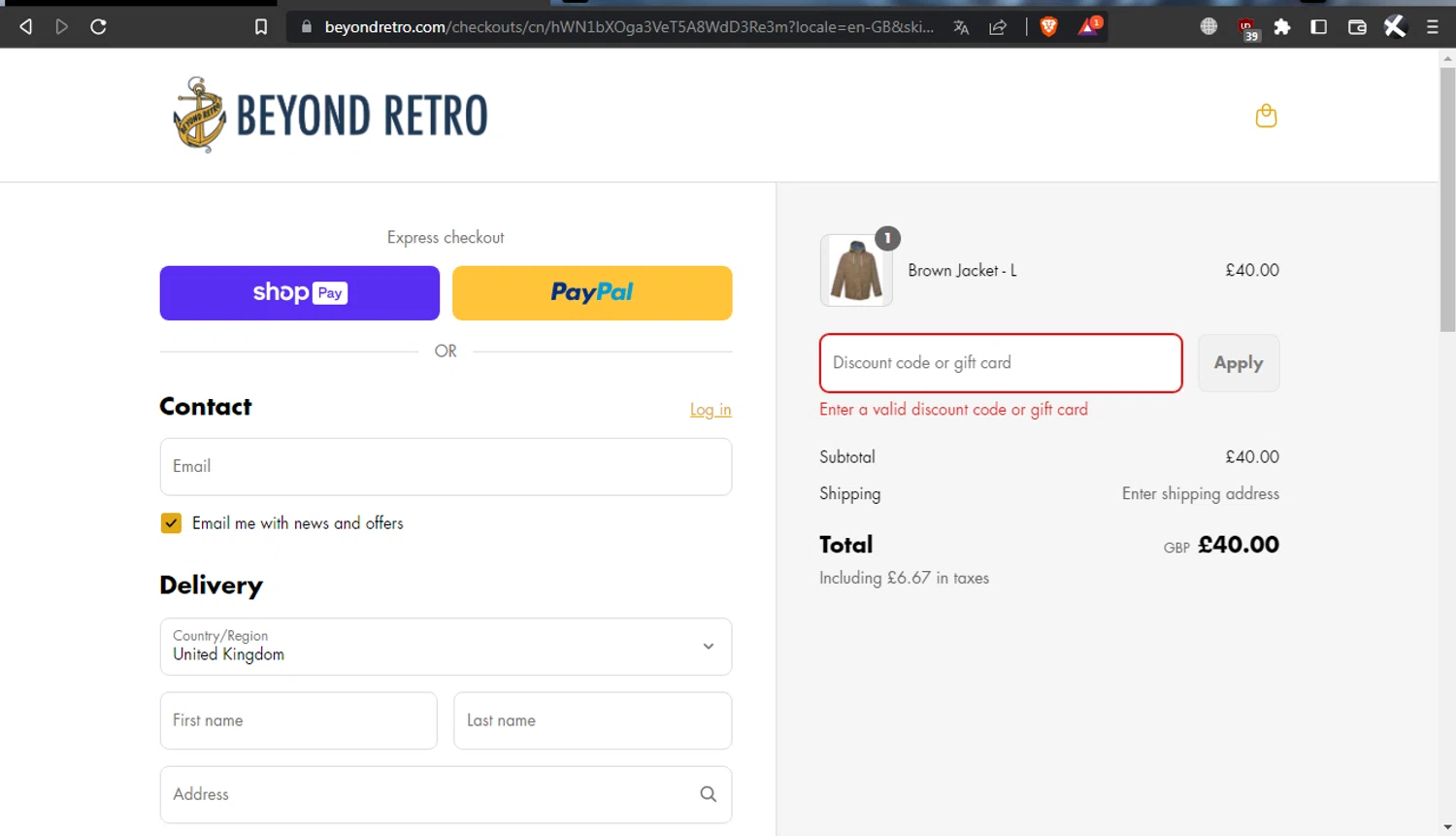1456x836 pixels.
Task: Click the globe extension icon
Action: click(x=1208, y=27)
